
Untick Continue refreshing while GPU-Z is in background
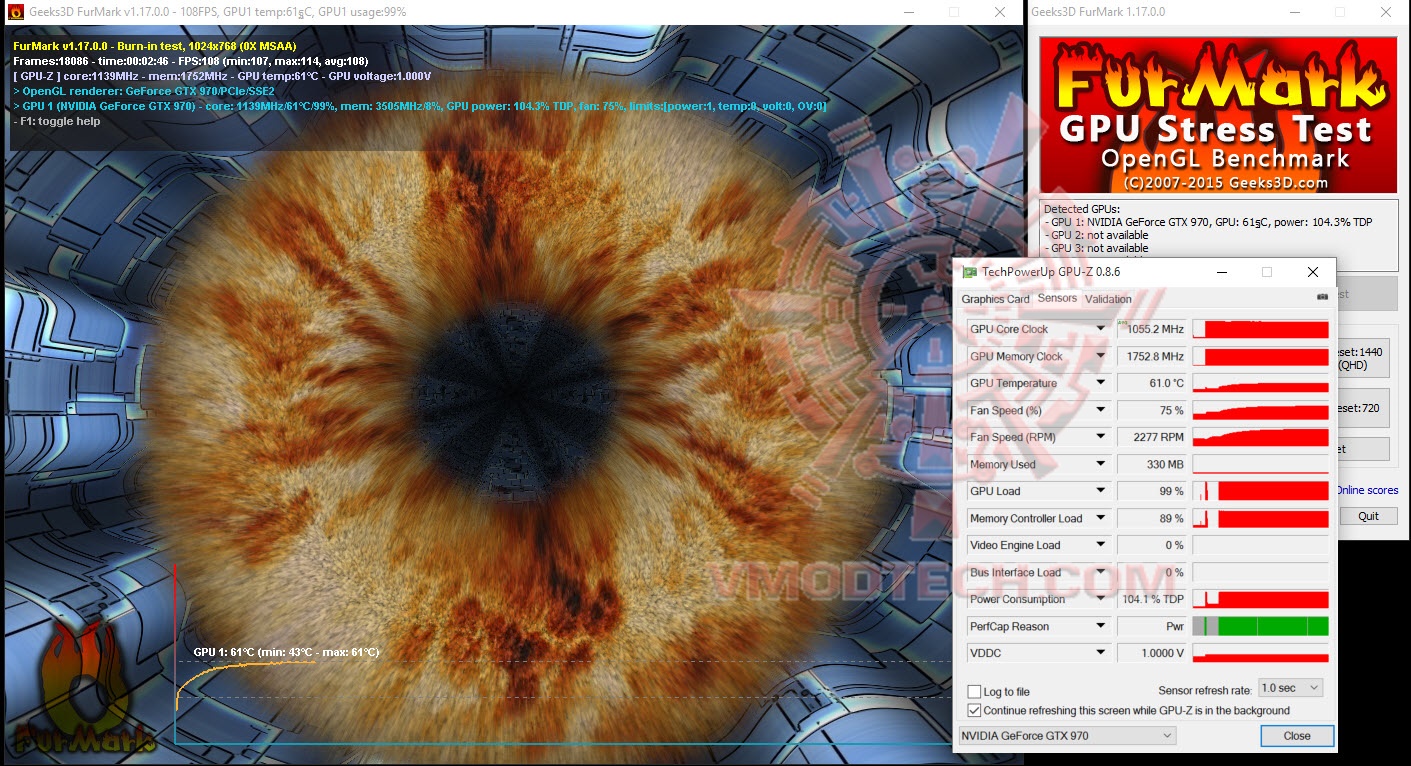[x=974, y=711]
